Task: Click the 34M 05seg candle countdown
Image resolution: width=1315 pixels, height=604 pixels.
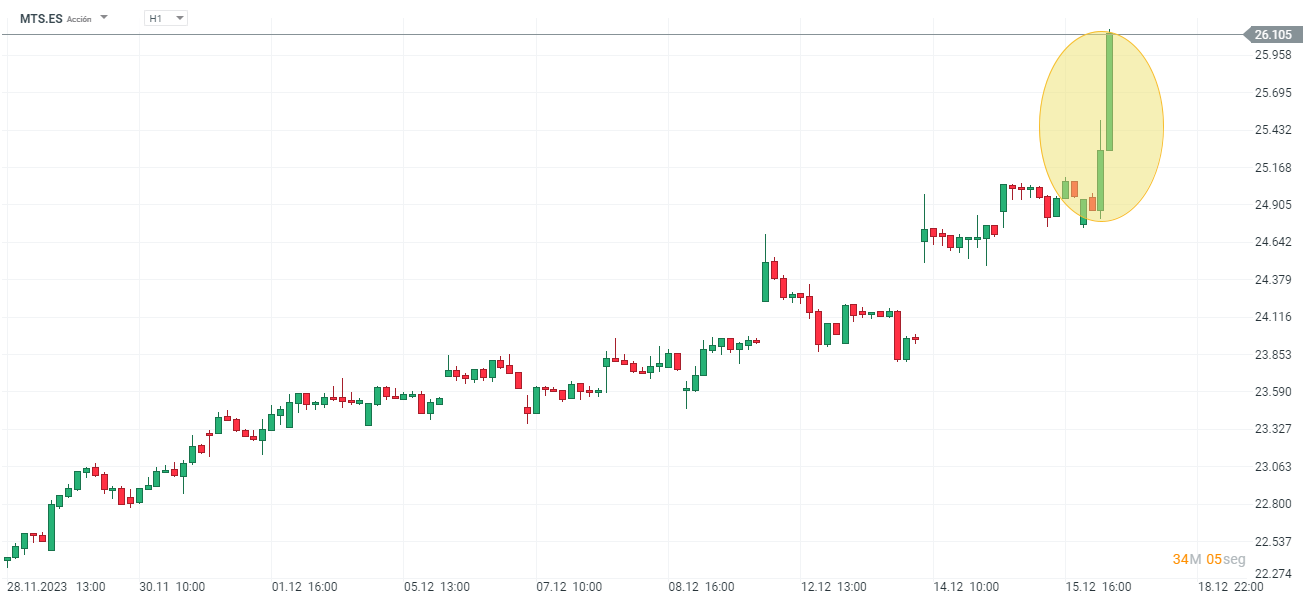Action: coord(1208,559)
